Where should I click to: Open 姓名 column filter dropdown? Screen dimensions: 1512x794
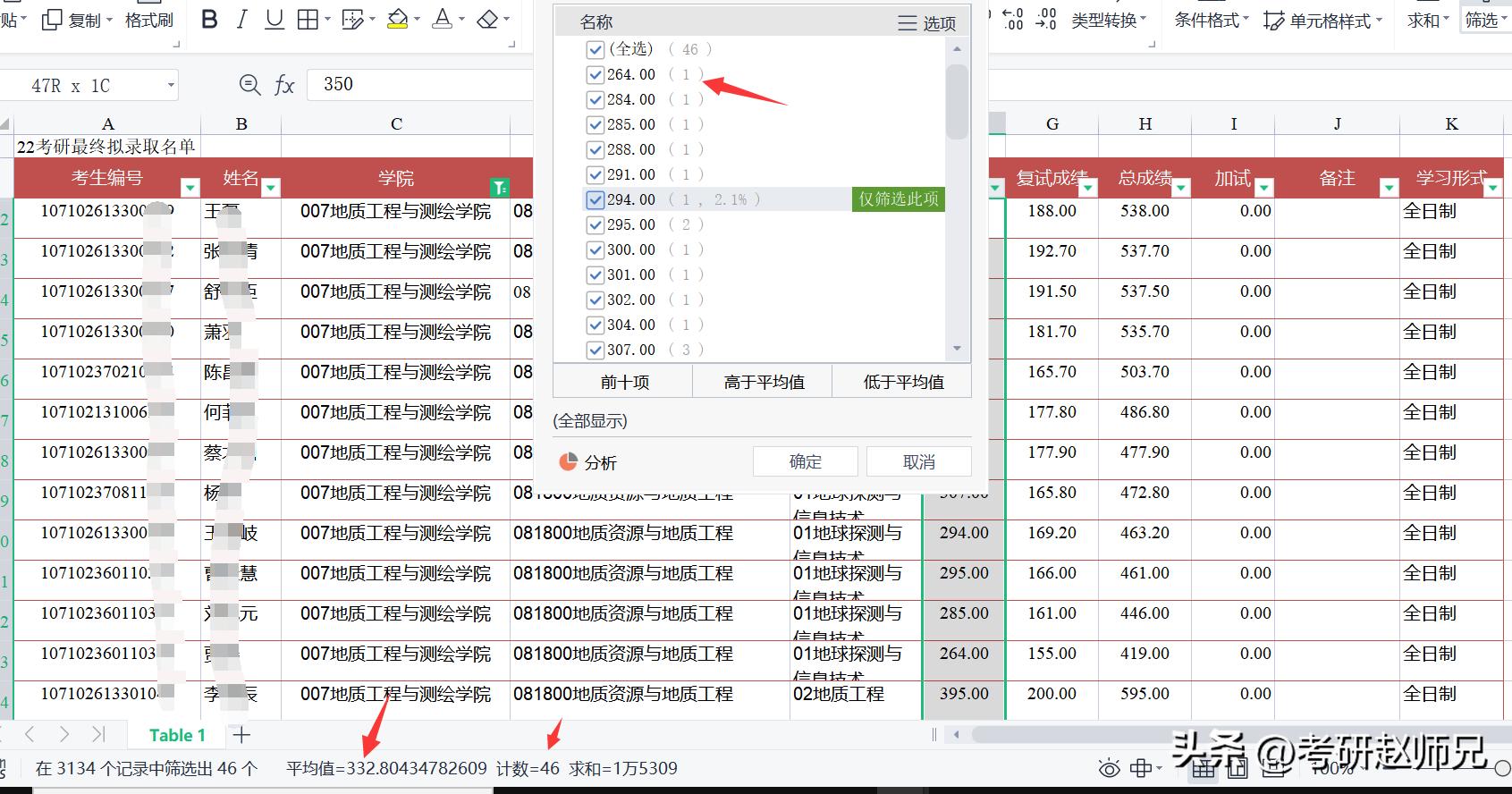pyautogui.click(x=271, y=187)
